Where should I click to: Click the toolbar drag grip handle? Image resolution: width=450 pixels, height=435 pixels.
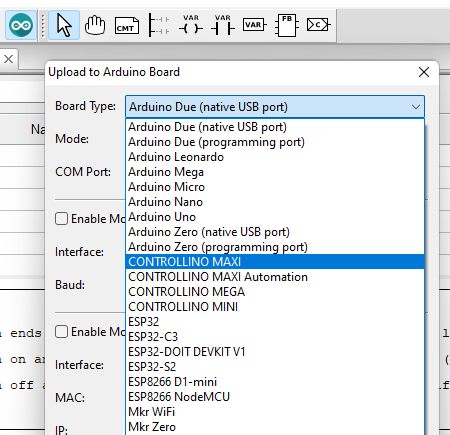43,25
